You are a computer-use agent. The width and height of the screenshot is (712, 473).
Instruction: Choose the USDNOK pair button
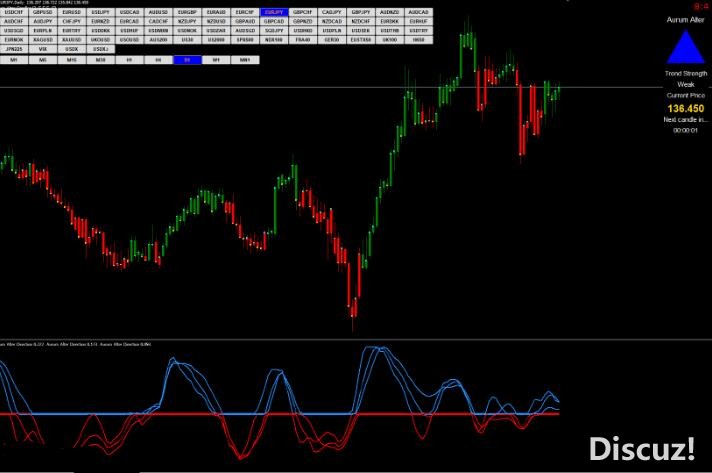pyautogui.click(x=187, y=30)
